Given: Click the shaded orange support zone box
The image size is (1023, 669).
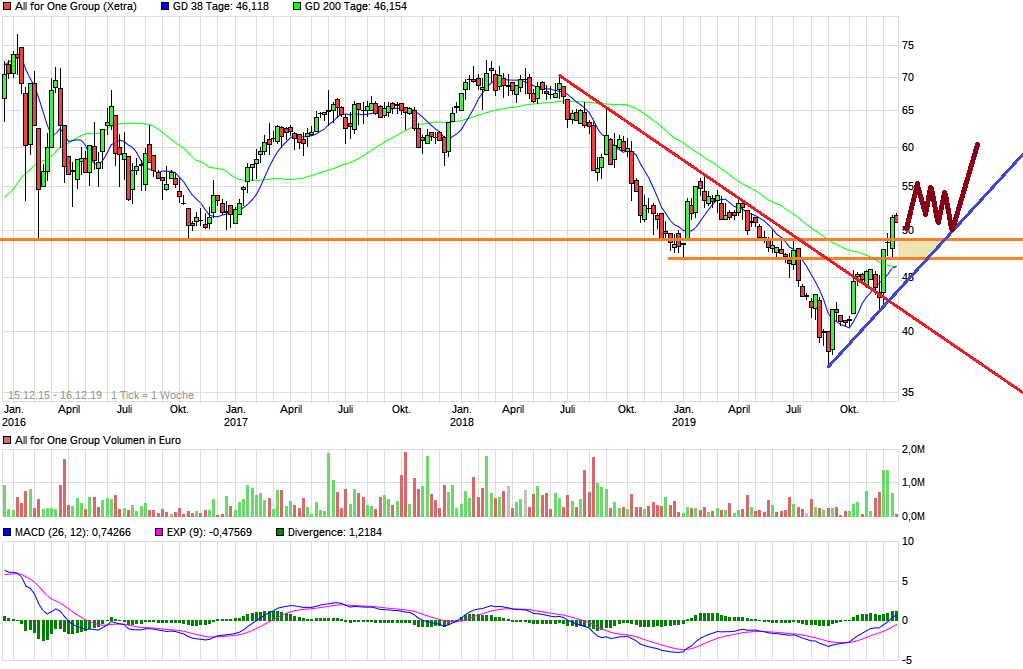Looking at the screenshot, I should click(922, 248).
